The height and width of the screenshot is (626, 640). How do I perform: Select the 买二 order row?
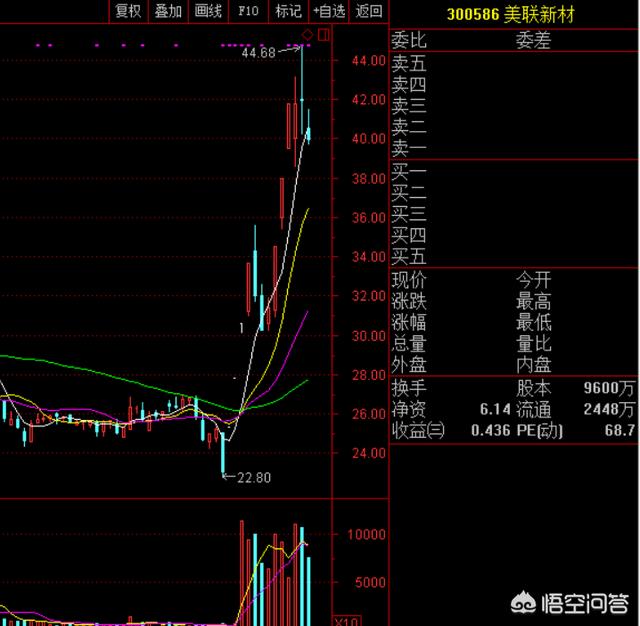pos(514,193)
